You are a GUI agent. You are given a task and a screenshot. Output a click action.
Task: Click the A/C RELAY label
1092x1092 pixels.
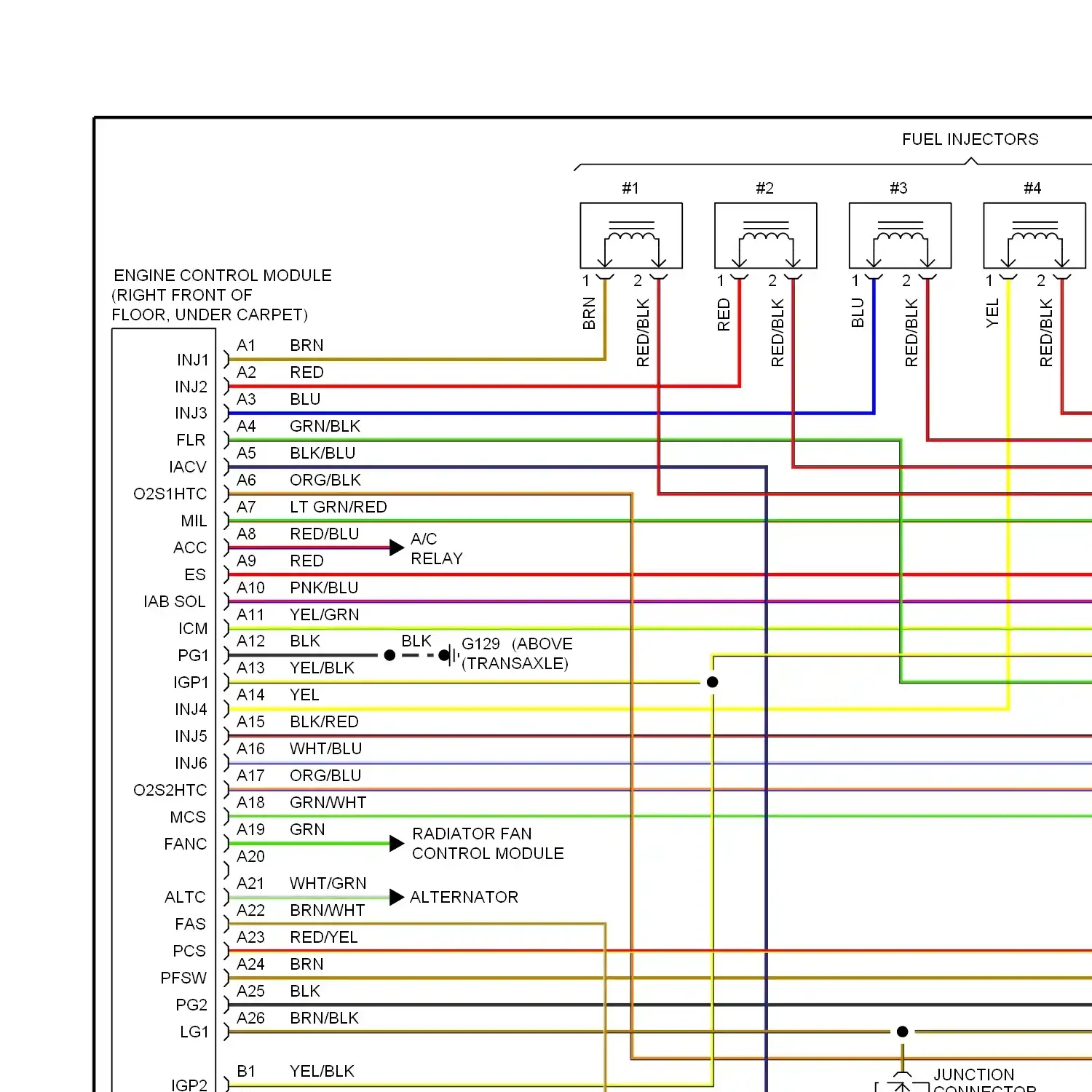click(x=437, y=549)
